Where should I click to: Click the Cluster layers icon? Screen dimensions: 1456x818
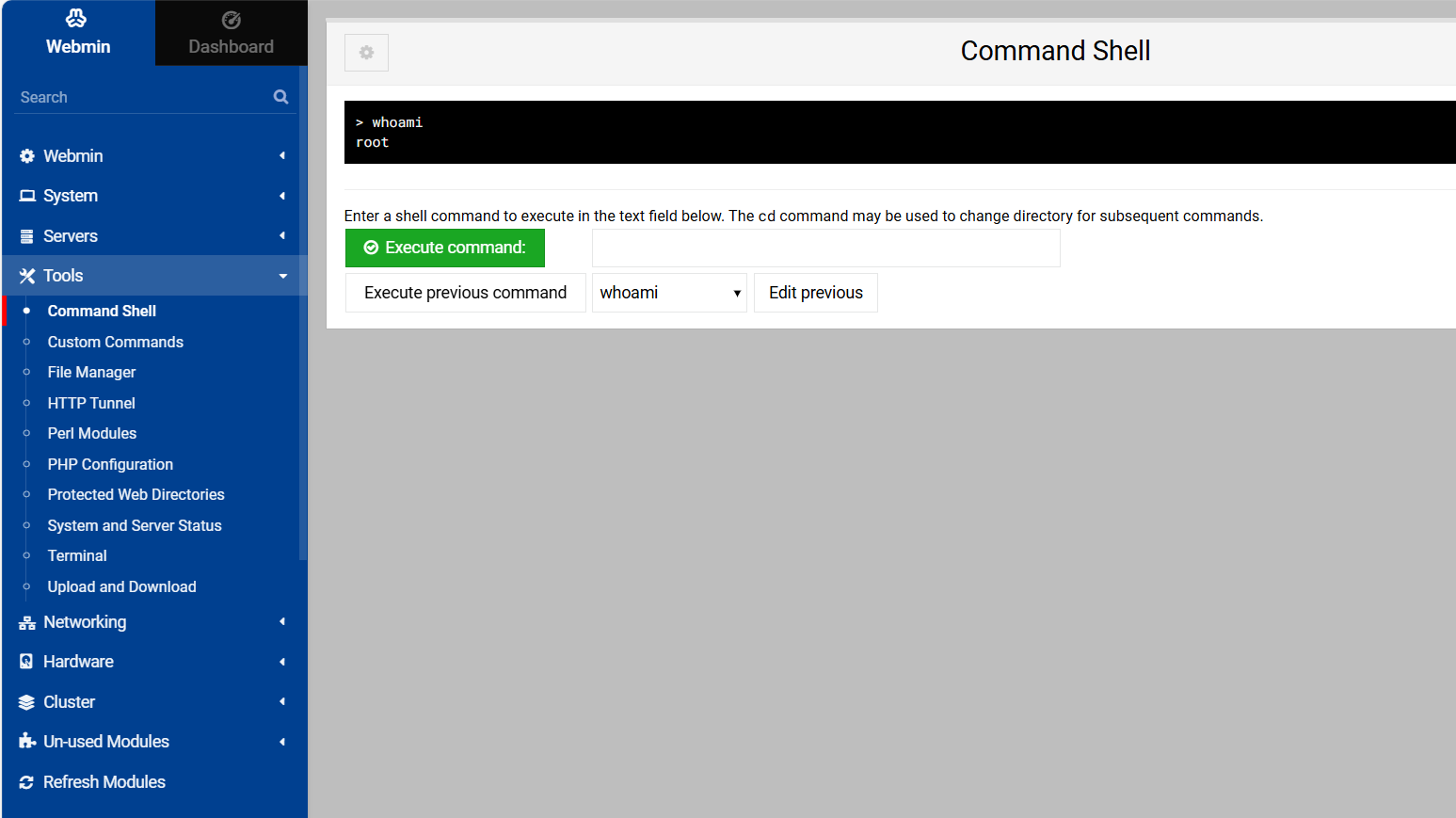(27, 702)
